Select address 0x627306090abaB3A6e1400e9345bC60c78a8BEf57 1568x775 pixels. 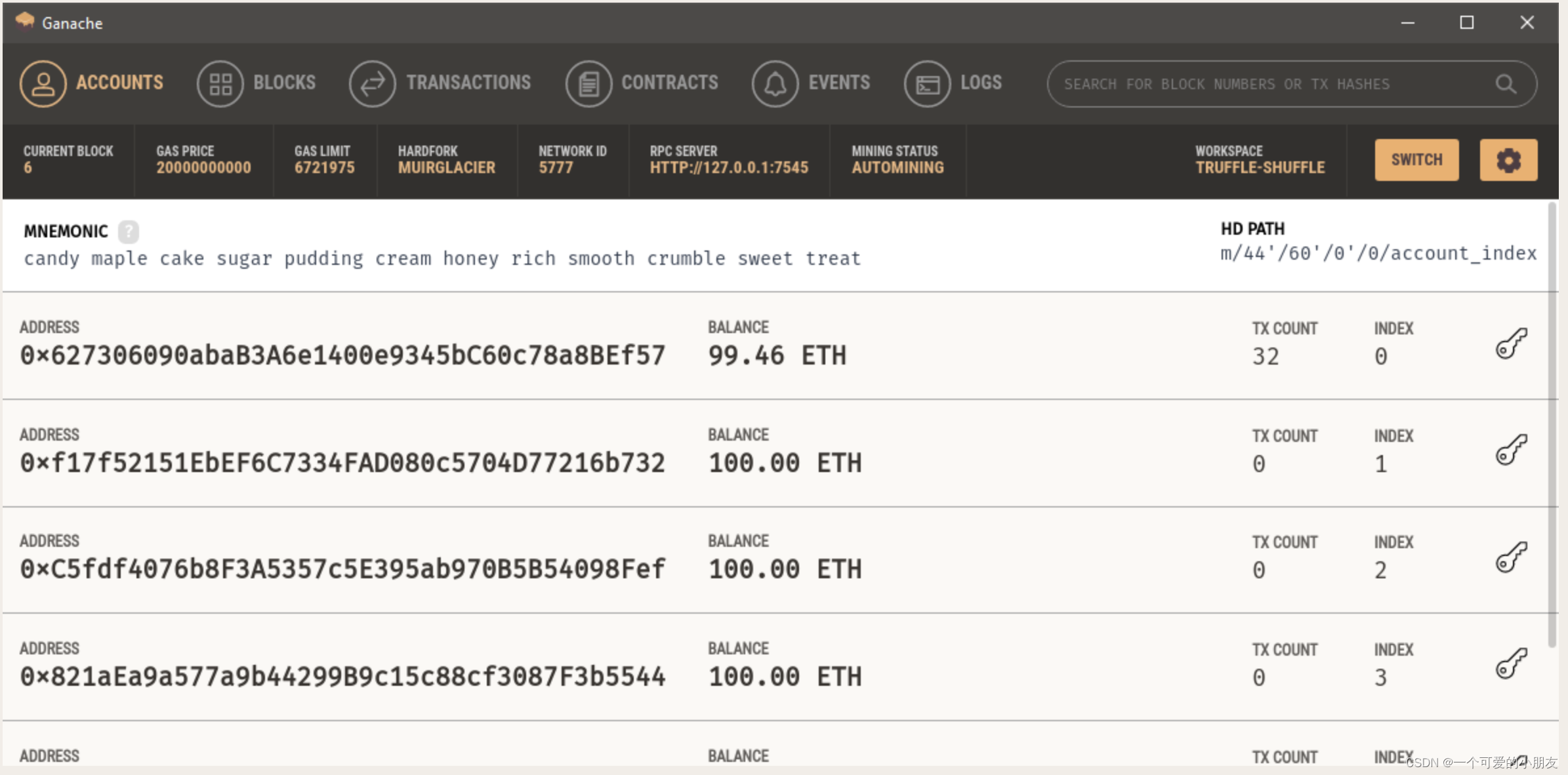[x=342, y=356]
